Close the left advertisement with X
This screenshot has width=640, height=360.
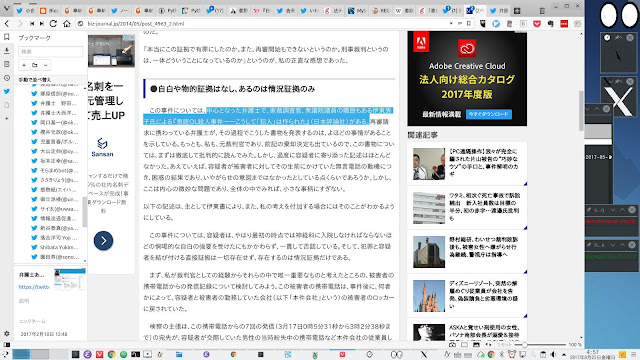click(132, 37)
